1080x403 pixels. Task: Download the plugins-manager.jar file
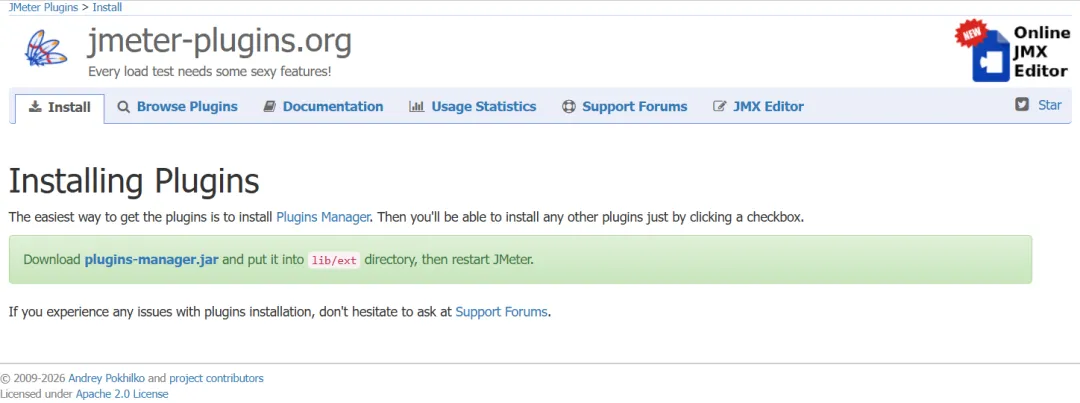tap(151, 260)
